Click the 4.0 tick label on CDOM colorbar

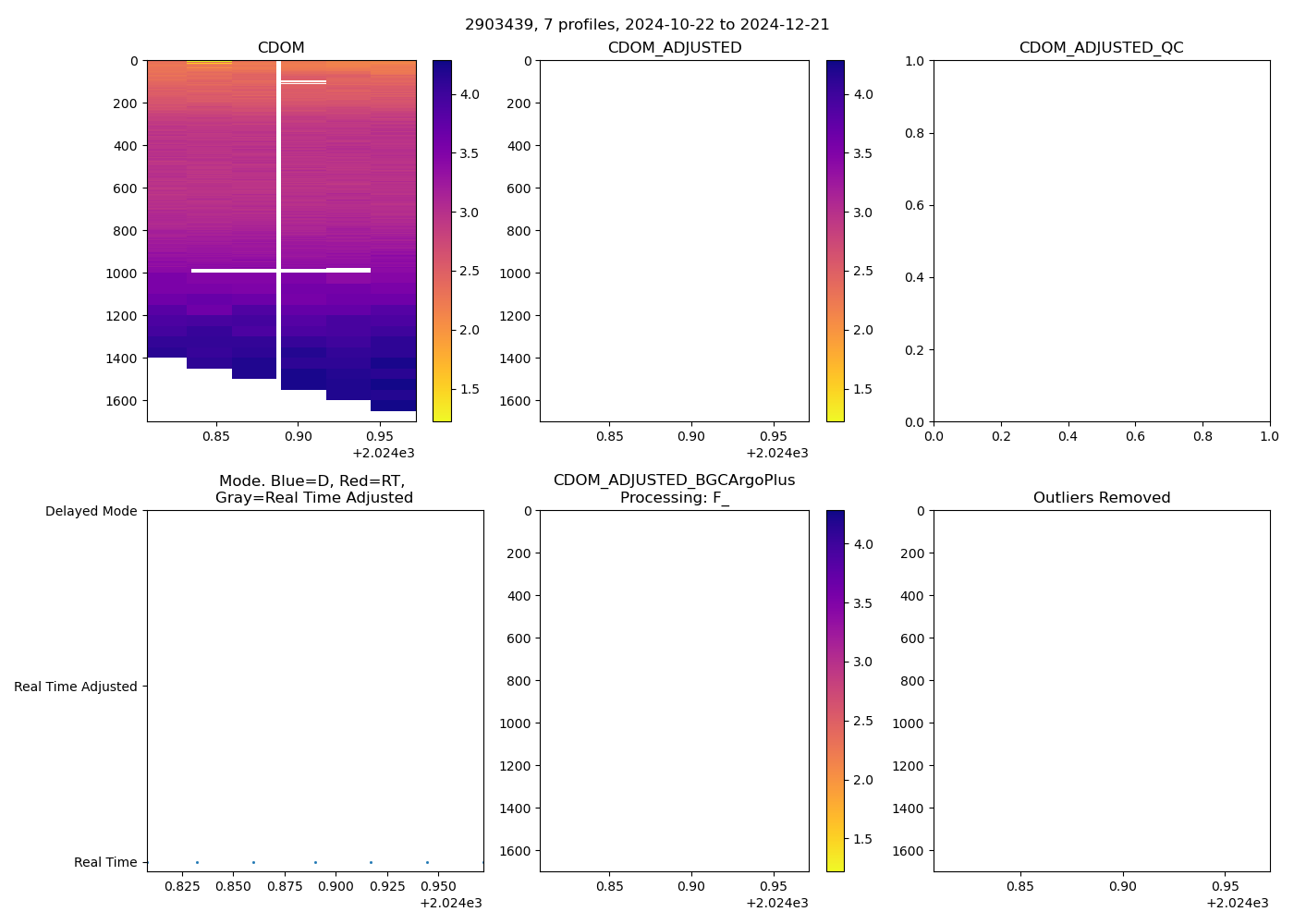(472, 94)
